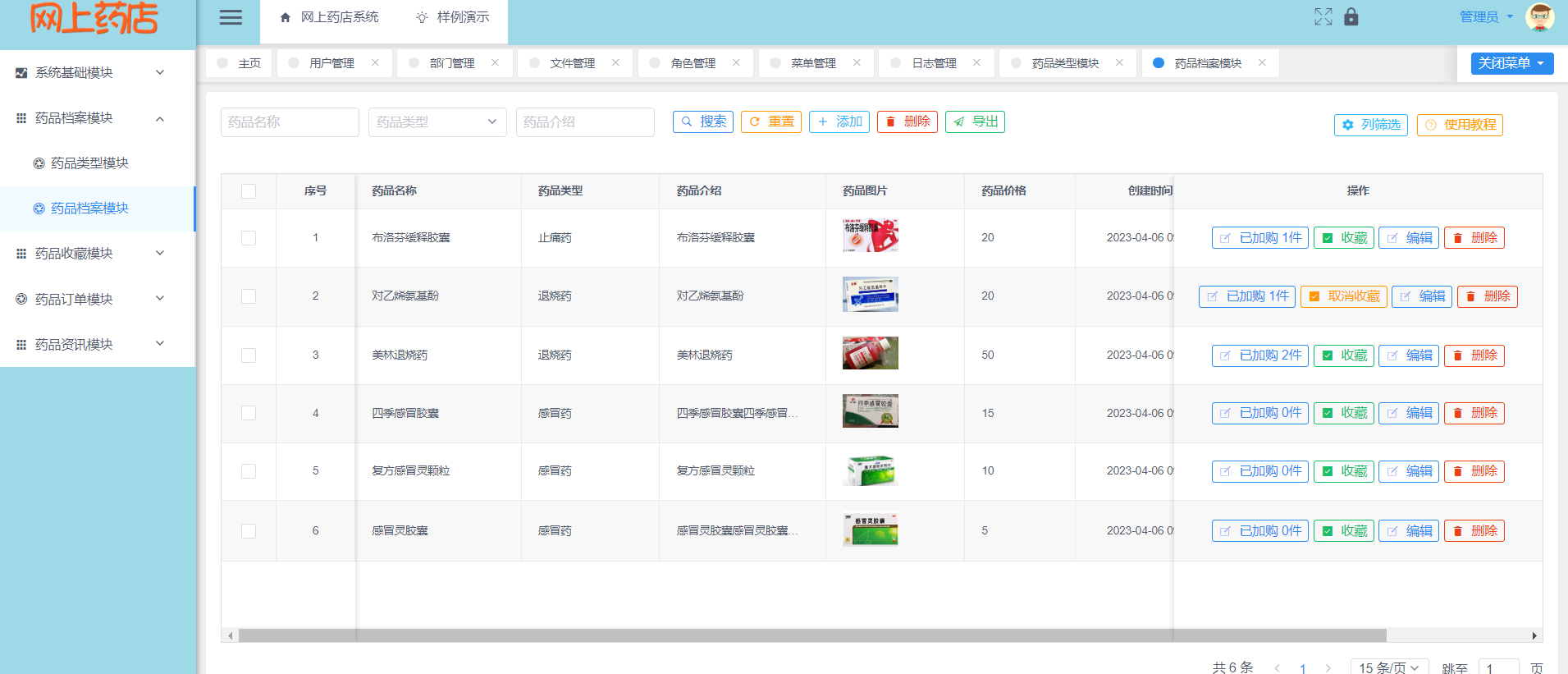Click the 对乙烯氨基酚 medicine image

tap(871, 295)
